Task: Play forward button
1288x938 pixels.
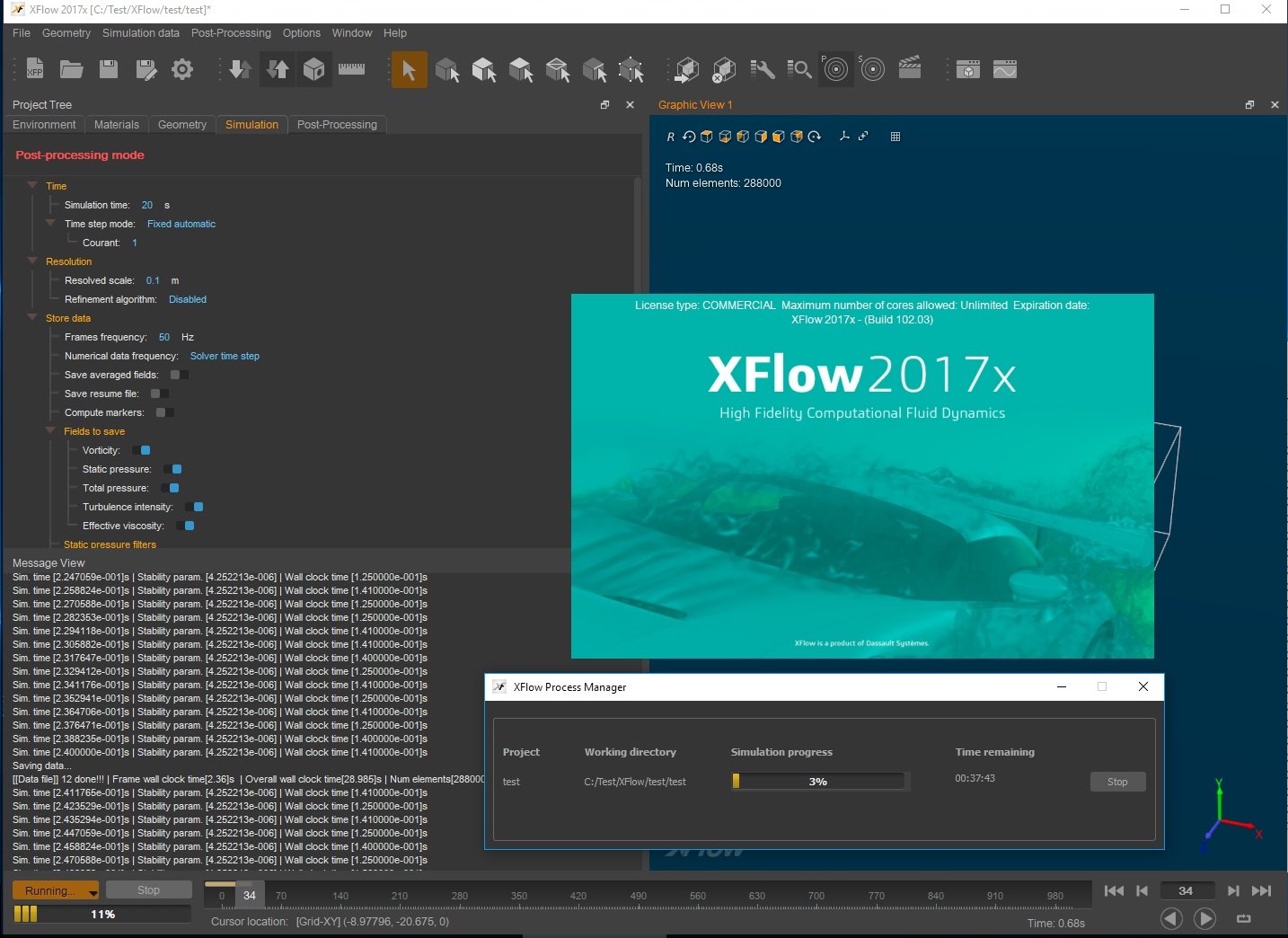Action: point(1204,918)
